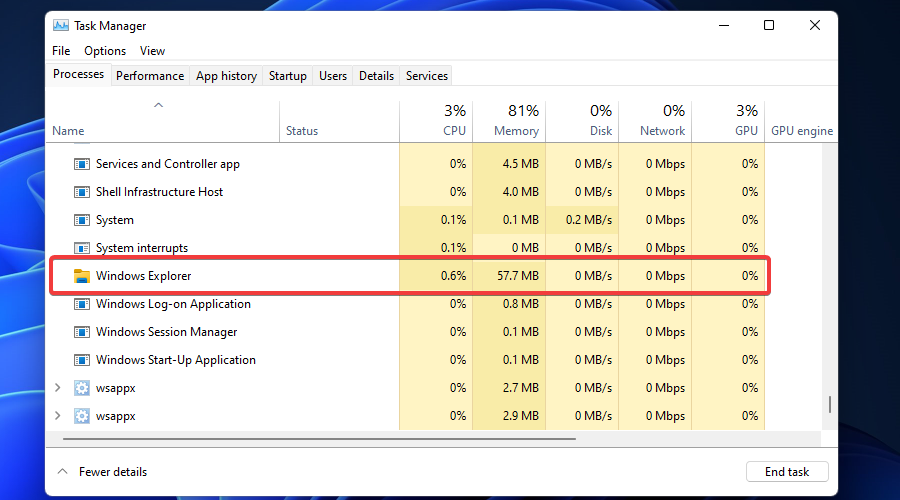Switch to the App history tab
The height and width of the screenshot is (500, 900).
226,76
